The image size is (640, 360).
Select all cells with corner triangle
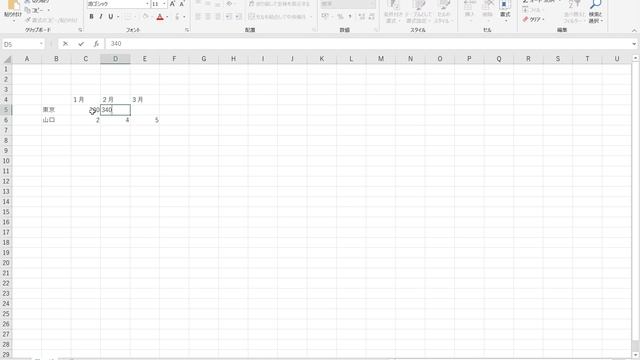(7, 59)
